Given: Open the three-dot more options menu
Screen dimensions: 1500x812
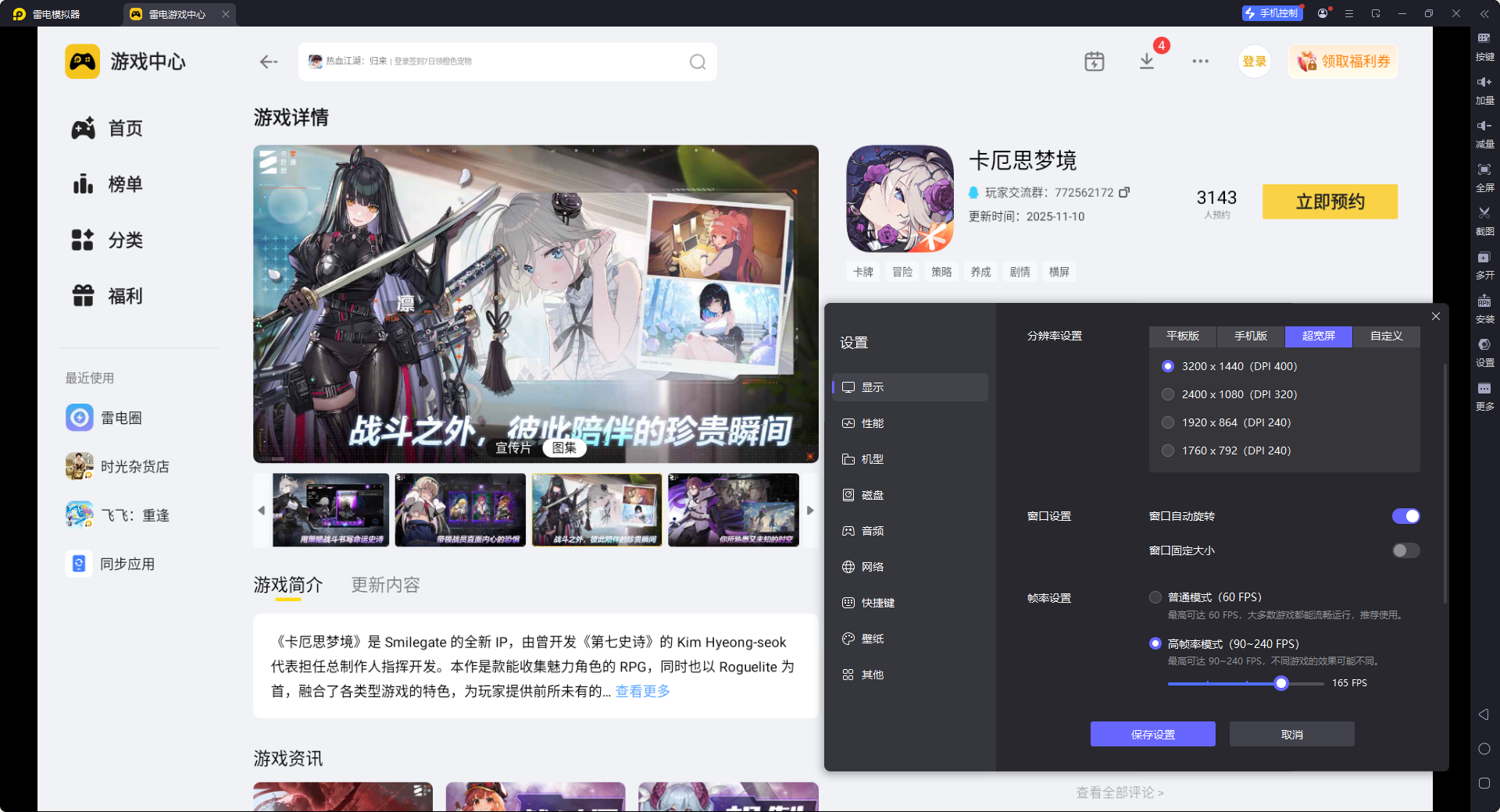Looking at the screenshot, I should [x=1201, y=61].
